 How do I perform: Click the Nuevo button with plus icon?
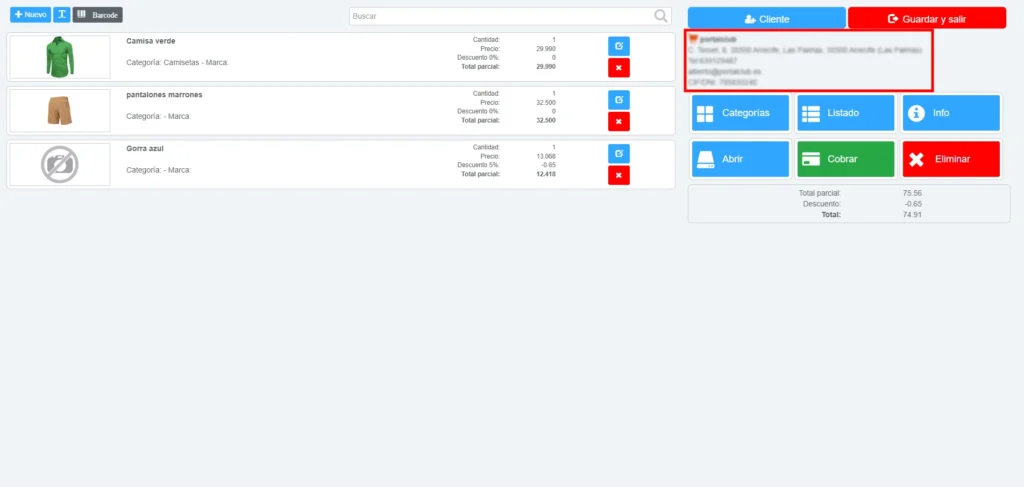(x=30, y=14)
